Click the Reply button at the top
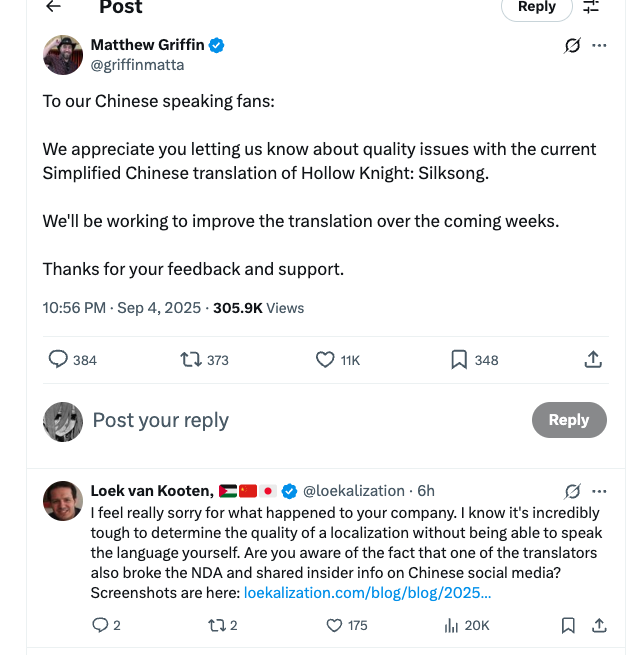Image resolution: width=639 pixels, height=655 pixels. [537, 7]
